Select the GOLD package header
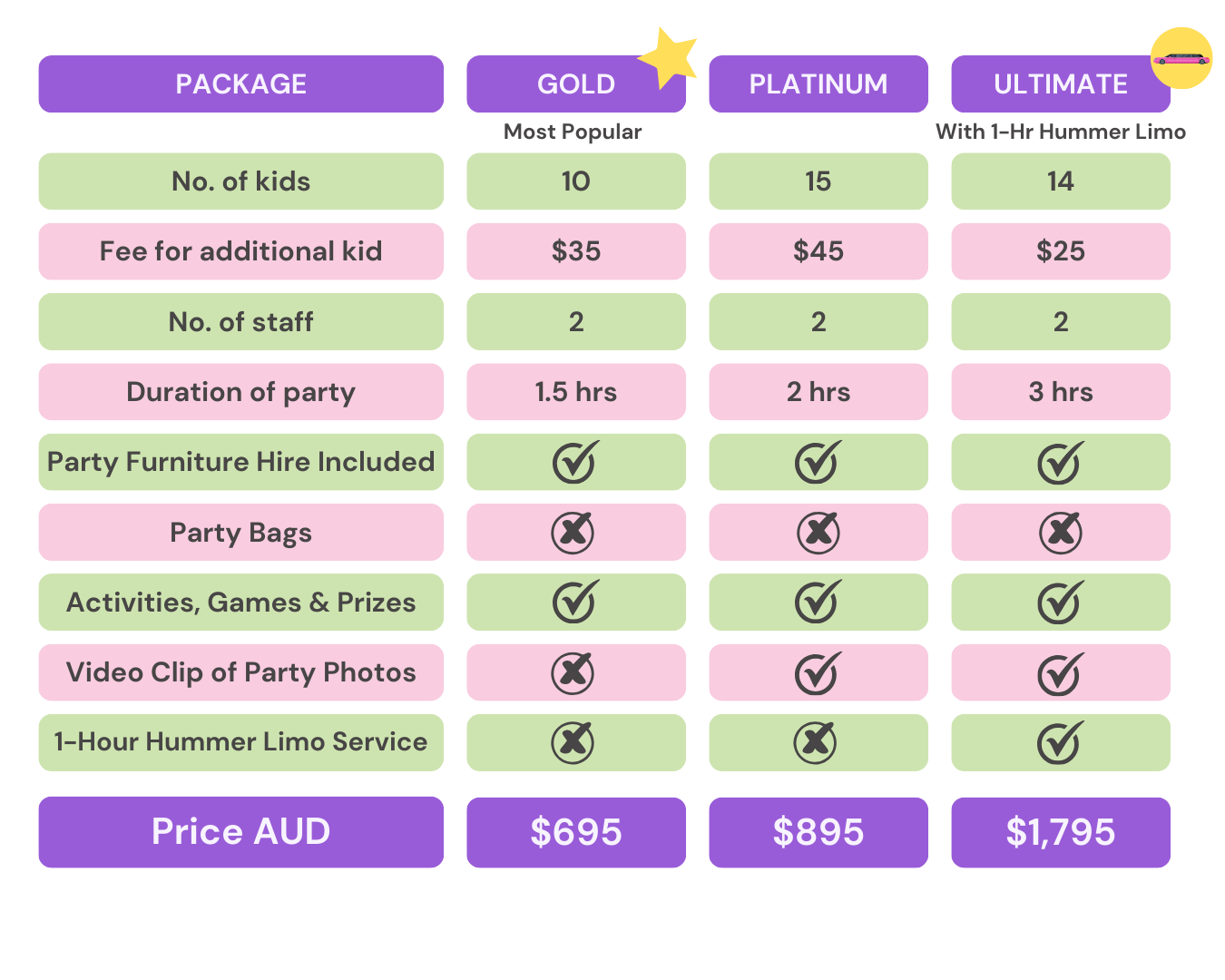Screen dimensions: 1225x980 (x=576, y=84)
